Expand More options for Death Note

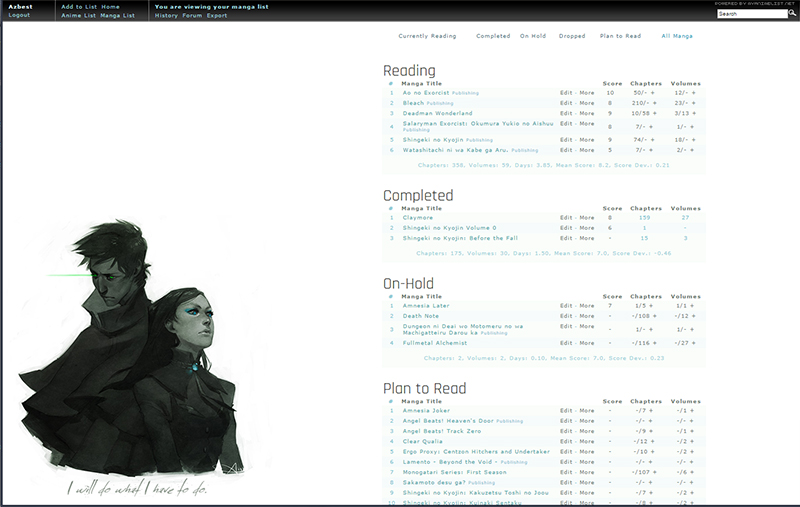(587, 316)
